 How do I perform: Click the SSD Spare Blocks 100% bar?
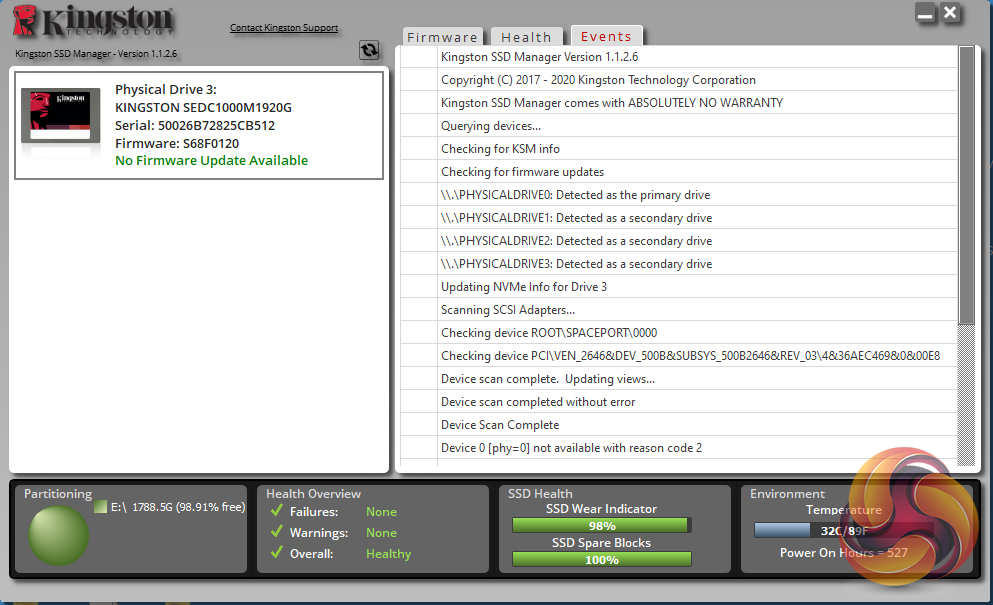pos(601,559)
